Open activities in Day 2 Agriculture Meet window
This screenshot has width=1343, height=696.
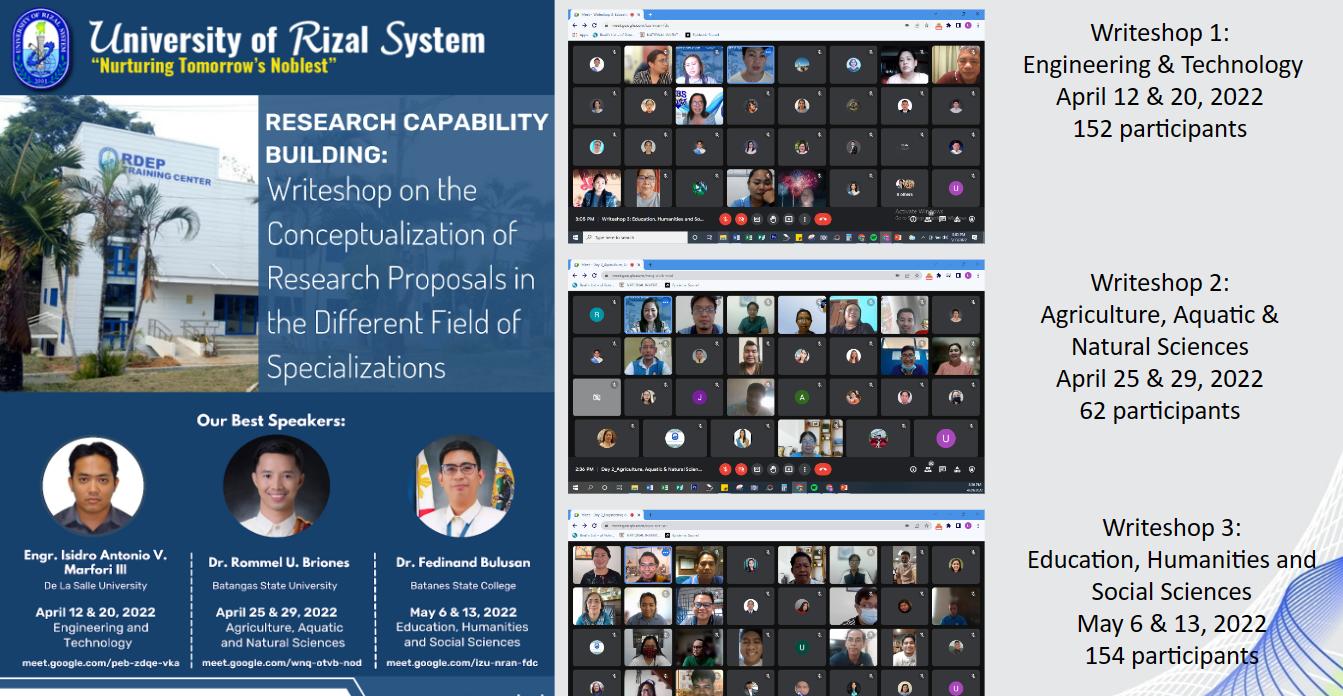pos(957,469)
